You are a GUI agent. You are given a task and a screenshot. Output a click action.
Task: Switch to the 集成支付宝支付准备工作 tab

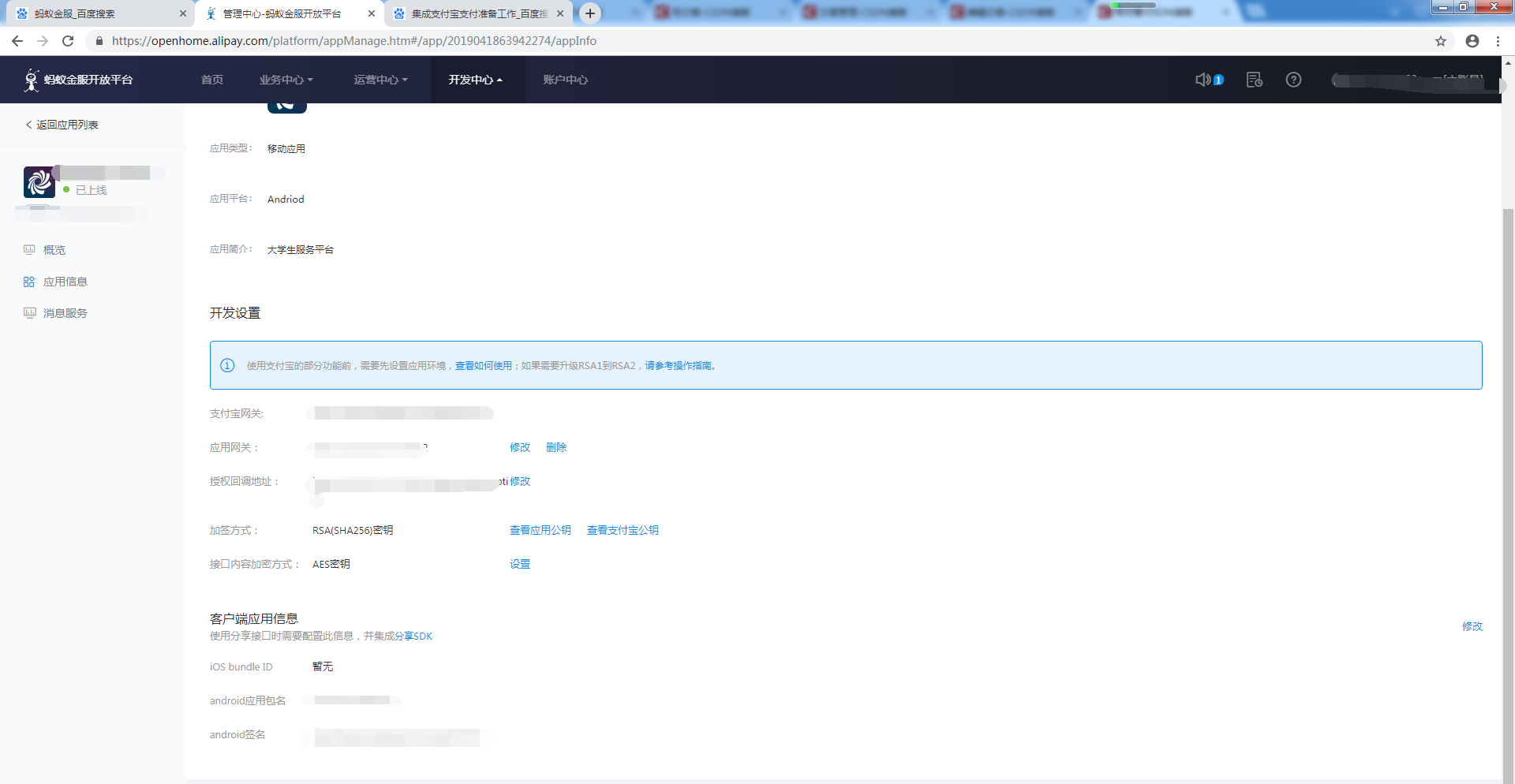click(x=478, y=13)
